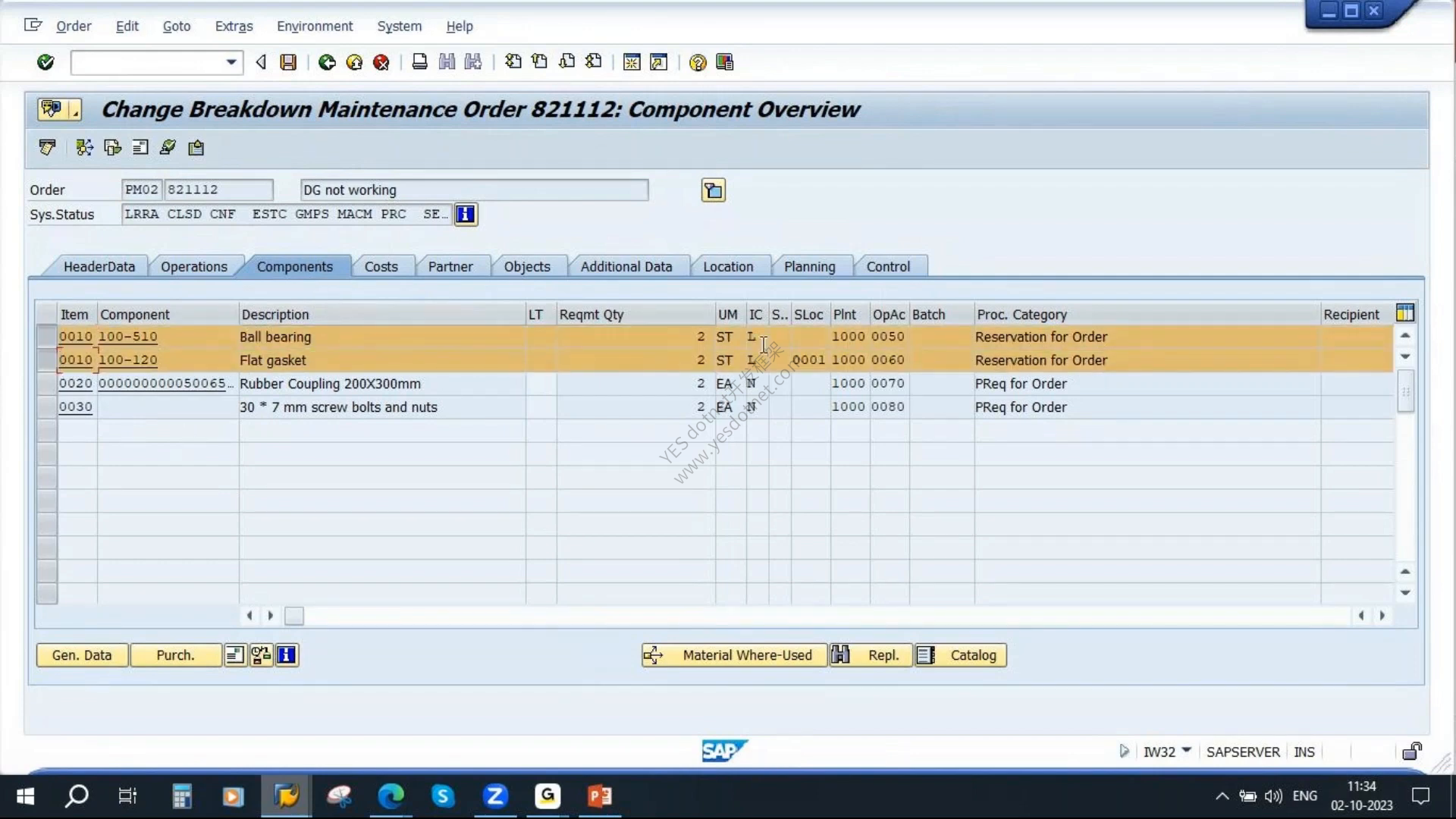Click the order description field DG not working
Image resolution: width=1456 pixels, height=819 pixels.
pyautogui.click(x=475, y=190)
